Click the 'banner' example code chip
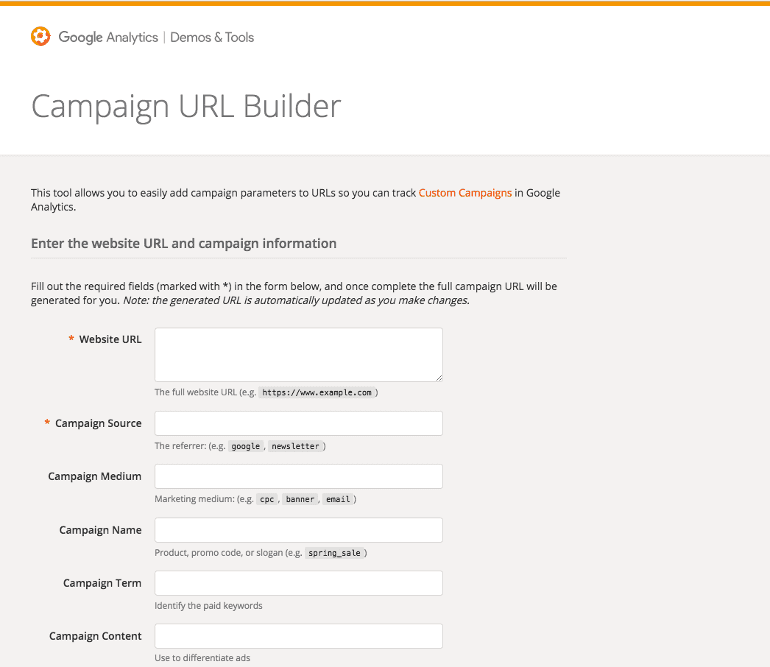This screenshot has width=770, height=667. [300, 499]
